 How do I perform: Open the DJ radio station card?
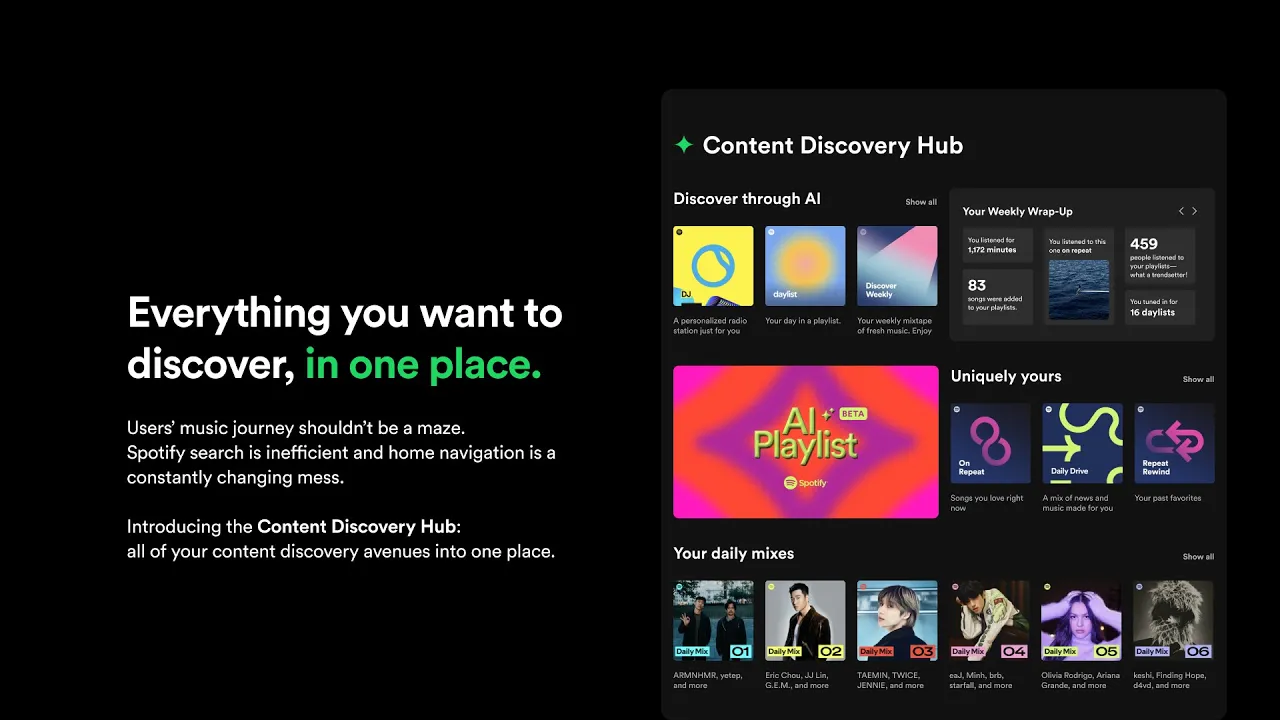coord(713,266)
